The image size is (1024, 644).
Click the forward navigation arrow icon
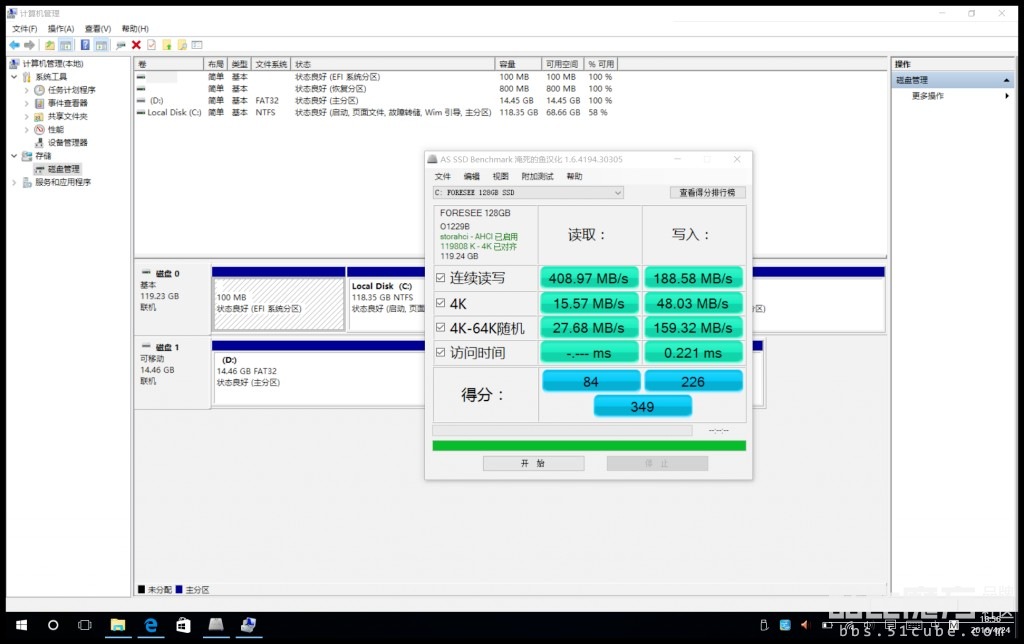coord(31,45)
